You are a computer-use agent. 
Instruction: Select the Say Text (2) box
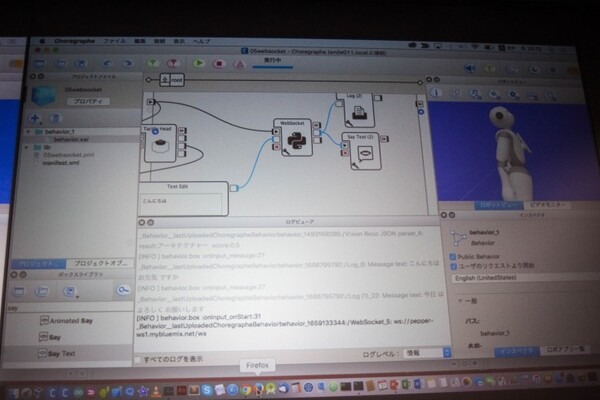[x=365, y=150]
